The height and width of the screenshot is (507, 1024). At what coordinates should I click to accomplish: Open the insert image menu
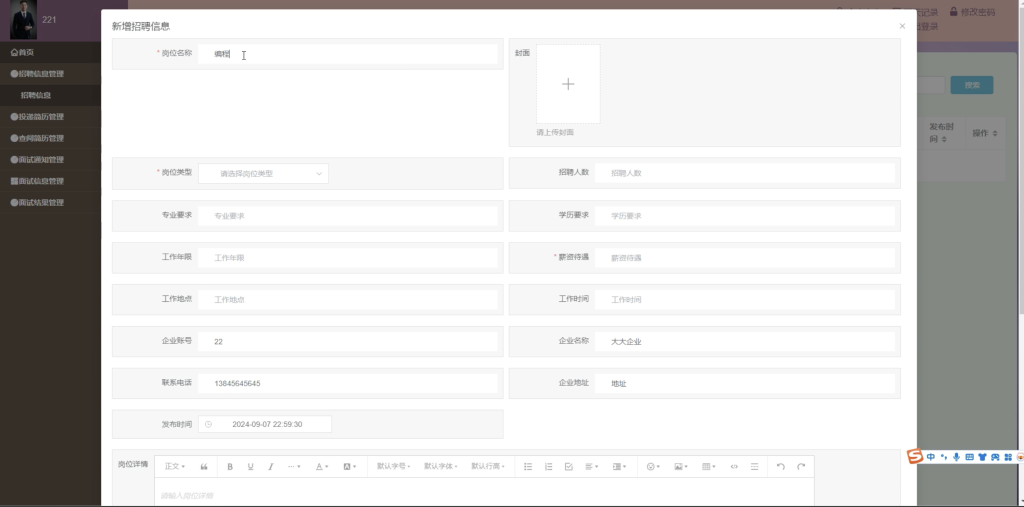[x=681, y=466]
